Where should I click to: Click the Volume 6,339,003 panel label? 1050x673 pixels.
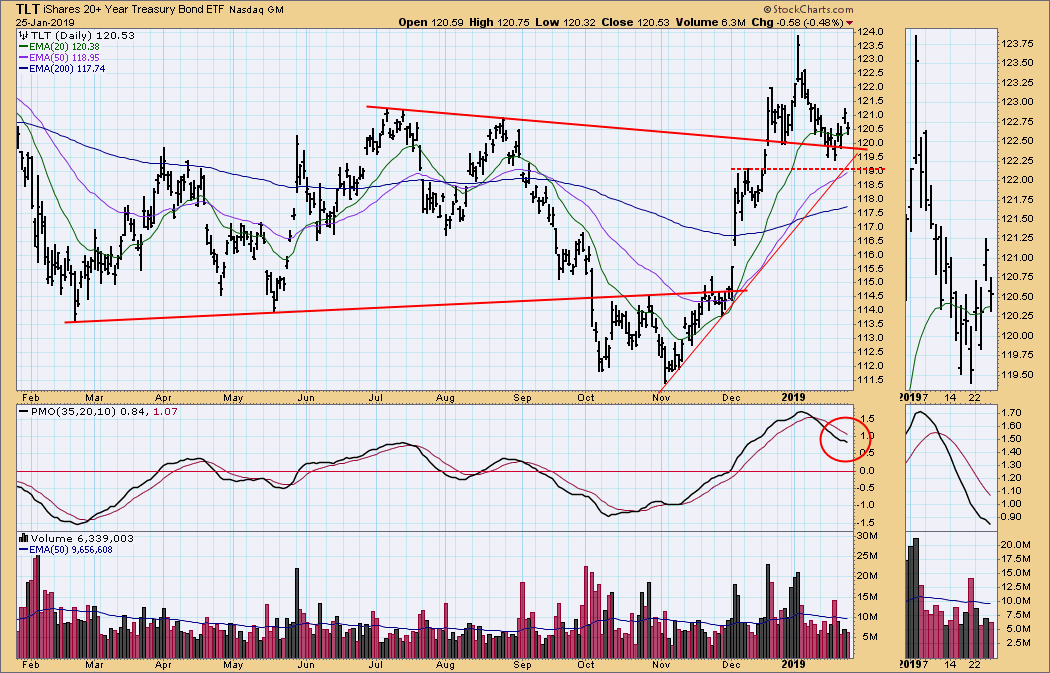point(82,538)
